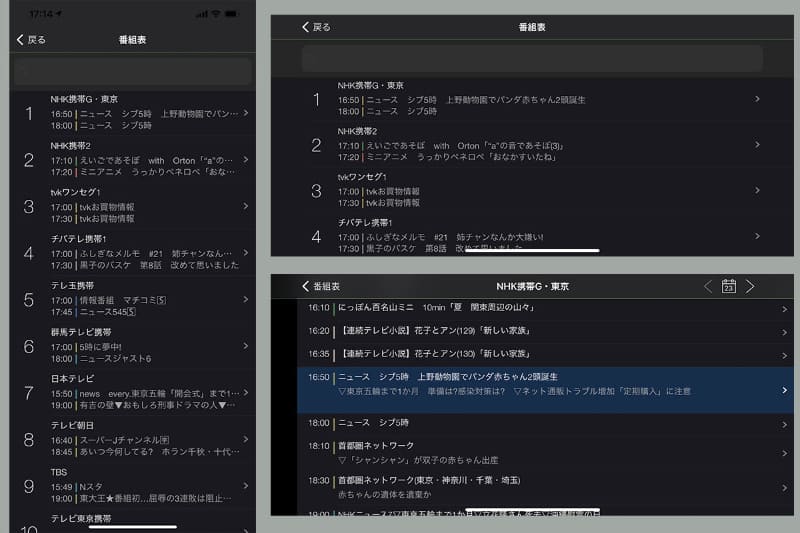Open 18:10 首都圏ネットワーク detail chevron
Screen dimensions: 800x533
pos(785,453)
